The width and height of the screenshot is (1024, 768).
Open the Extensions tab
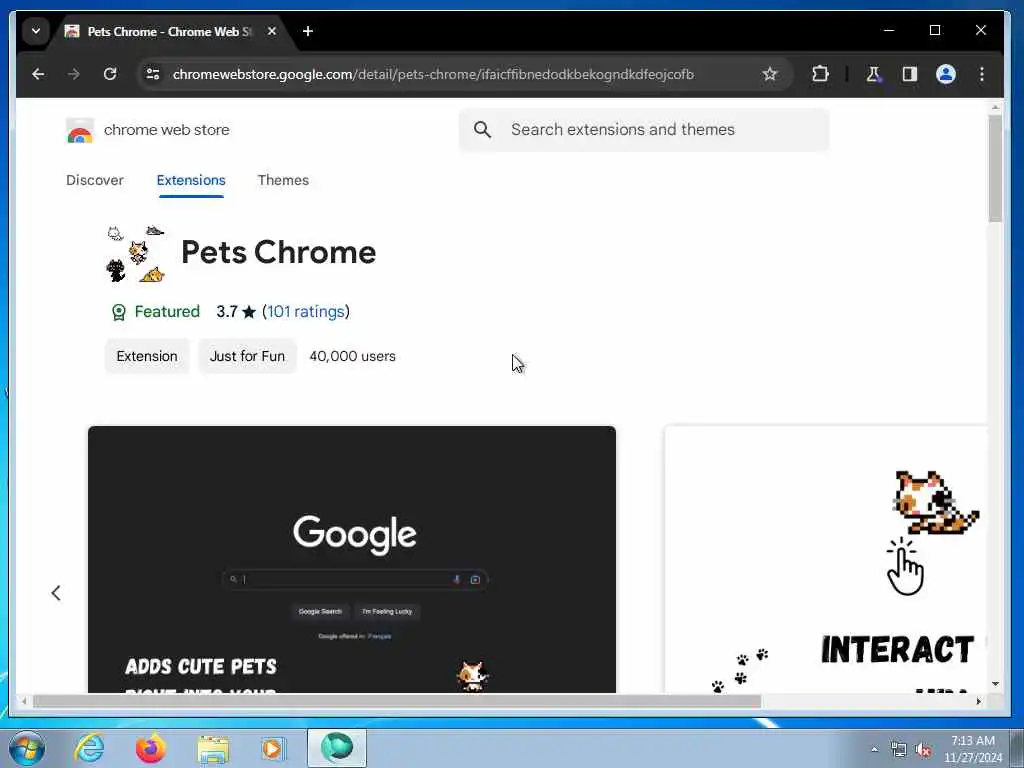pos(191,180)
